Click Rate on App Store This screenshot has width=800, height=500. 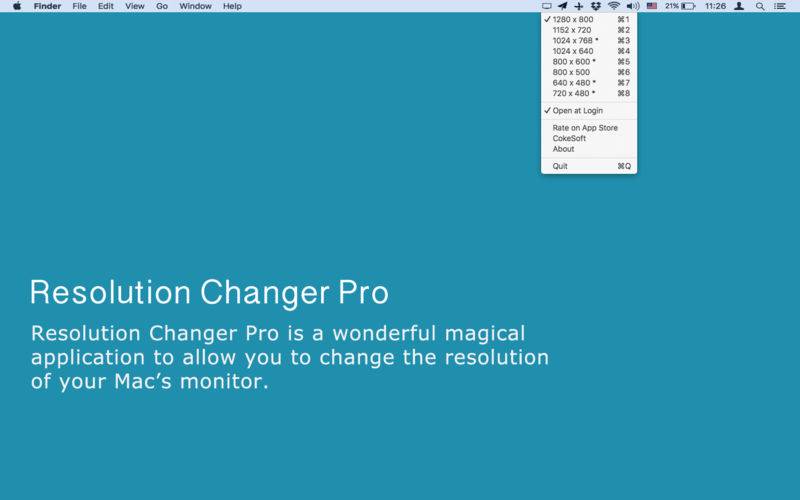pos(589,128)
